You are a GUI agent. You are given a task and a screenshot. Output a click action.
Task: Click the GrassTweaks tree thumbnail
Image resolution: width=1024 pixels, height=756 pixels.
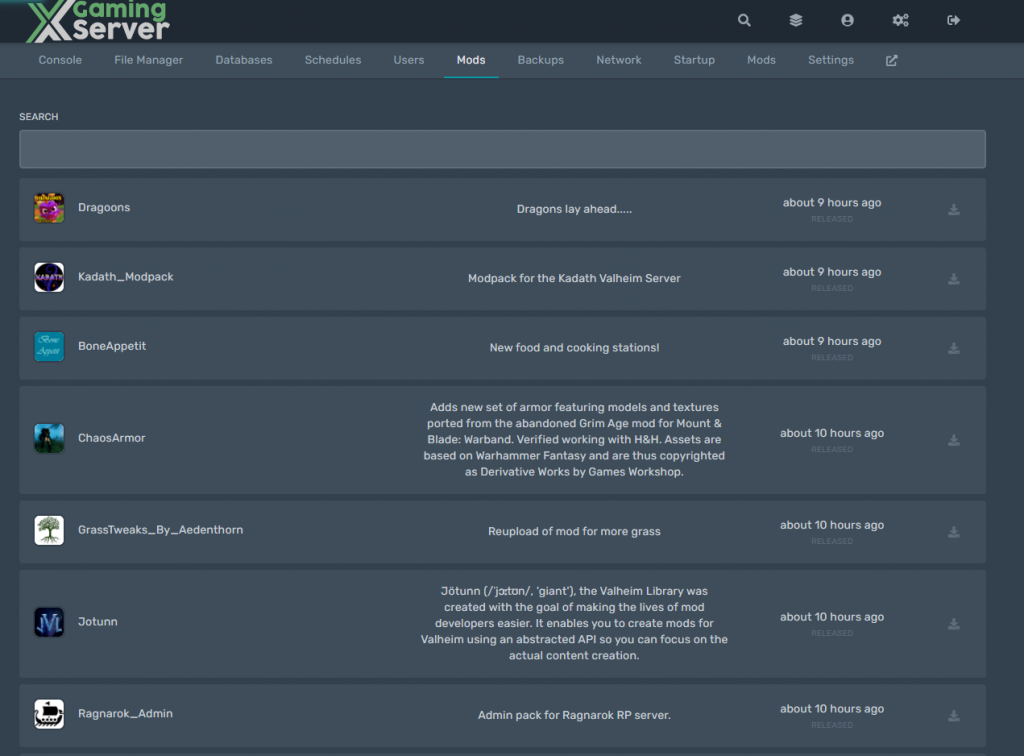[x=49, y=530]
